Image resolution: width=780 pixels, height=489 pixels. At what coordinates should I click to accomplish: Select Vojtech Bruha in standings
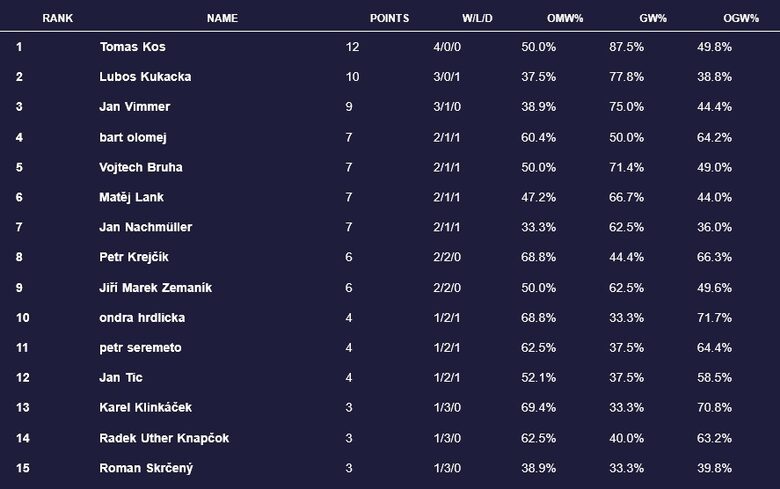(x=141, y=167)
